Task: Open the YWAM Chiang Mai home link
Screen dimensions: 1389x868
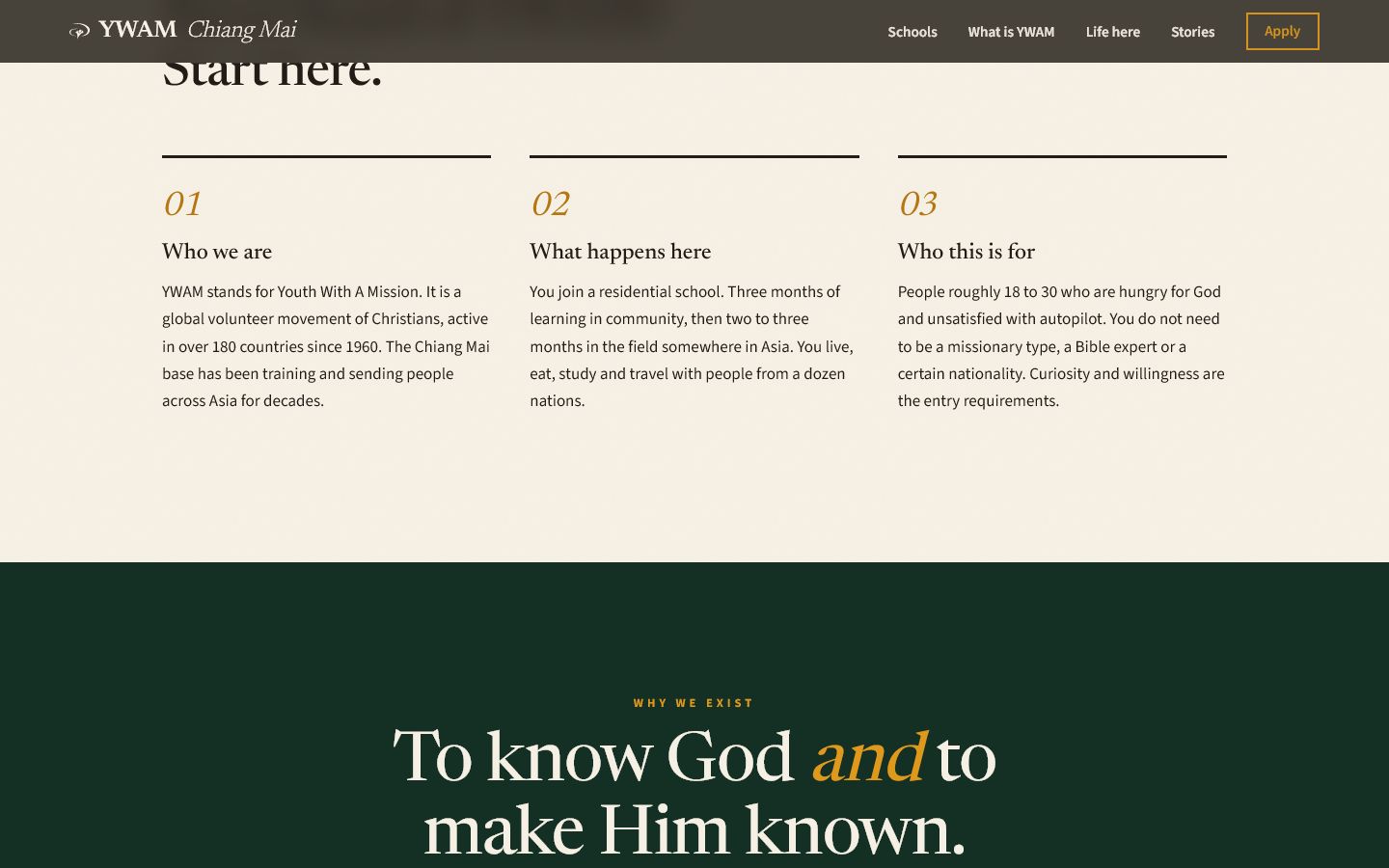Action: pos(183,31)
